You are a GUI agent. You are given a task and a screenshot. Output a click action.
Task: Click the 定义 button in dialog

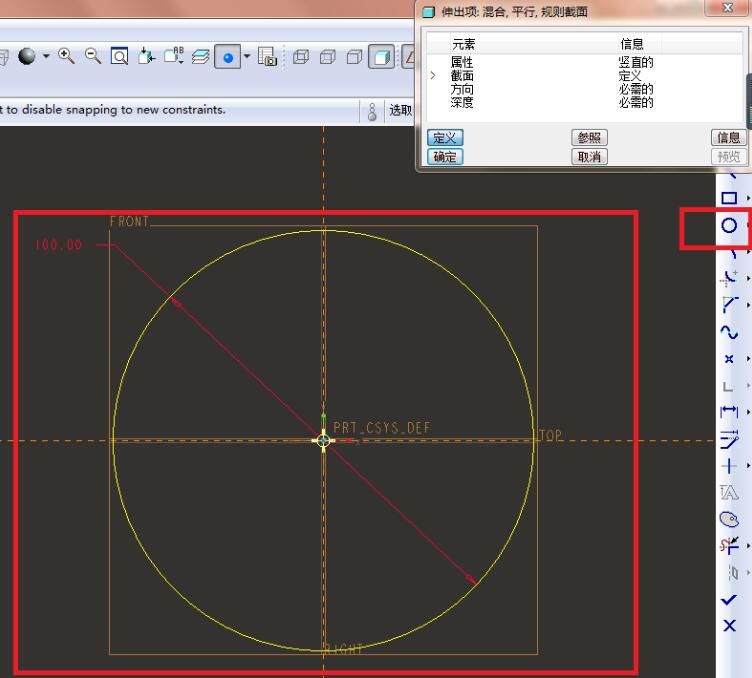pos(444,138)
